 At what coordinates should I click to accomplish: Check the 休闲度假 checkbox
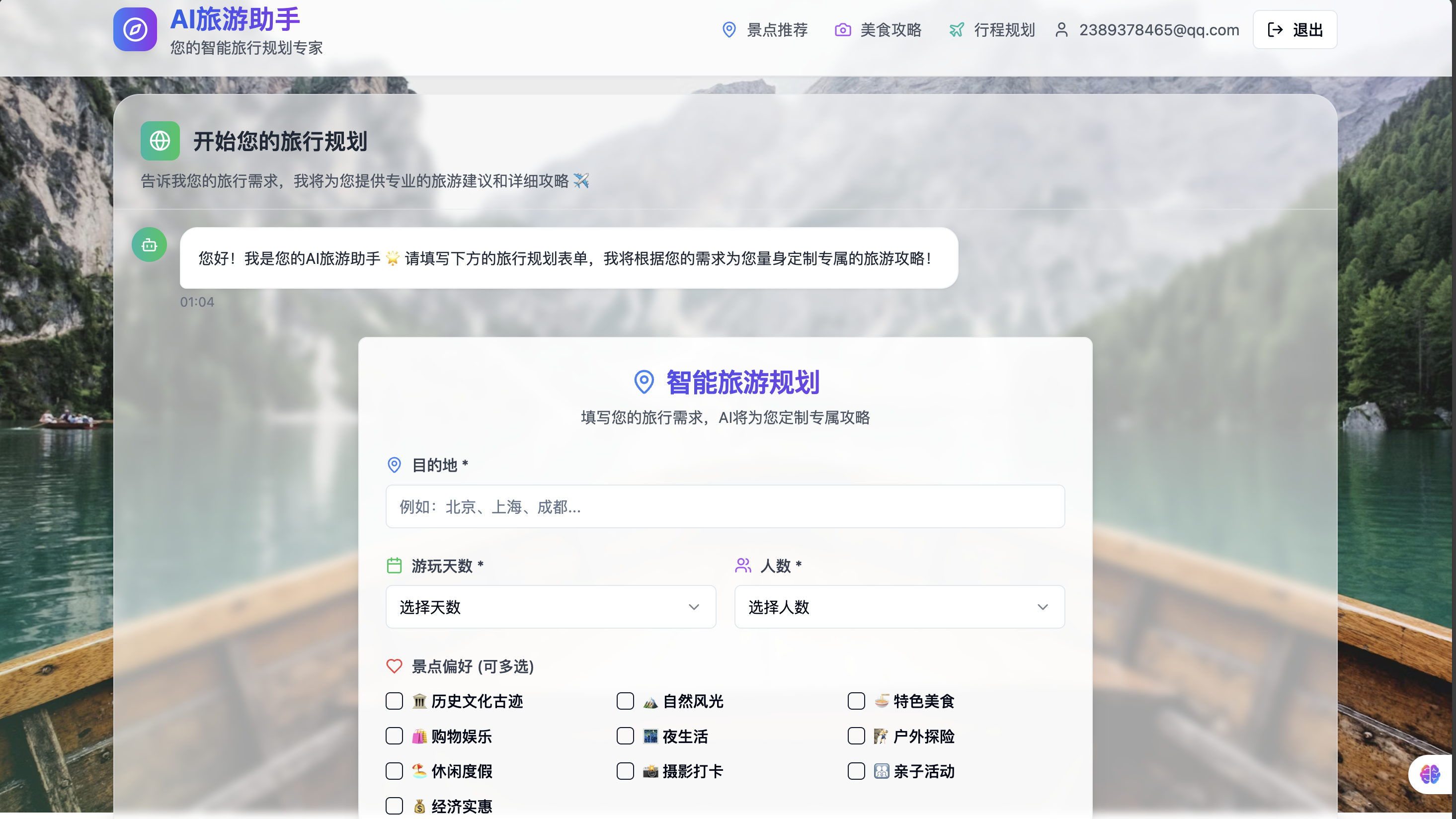(394, 771)
